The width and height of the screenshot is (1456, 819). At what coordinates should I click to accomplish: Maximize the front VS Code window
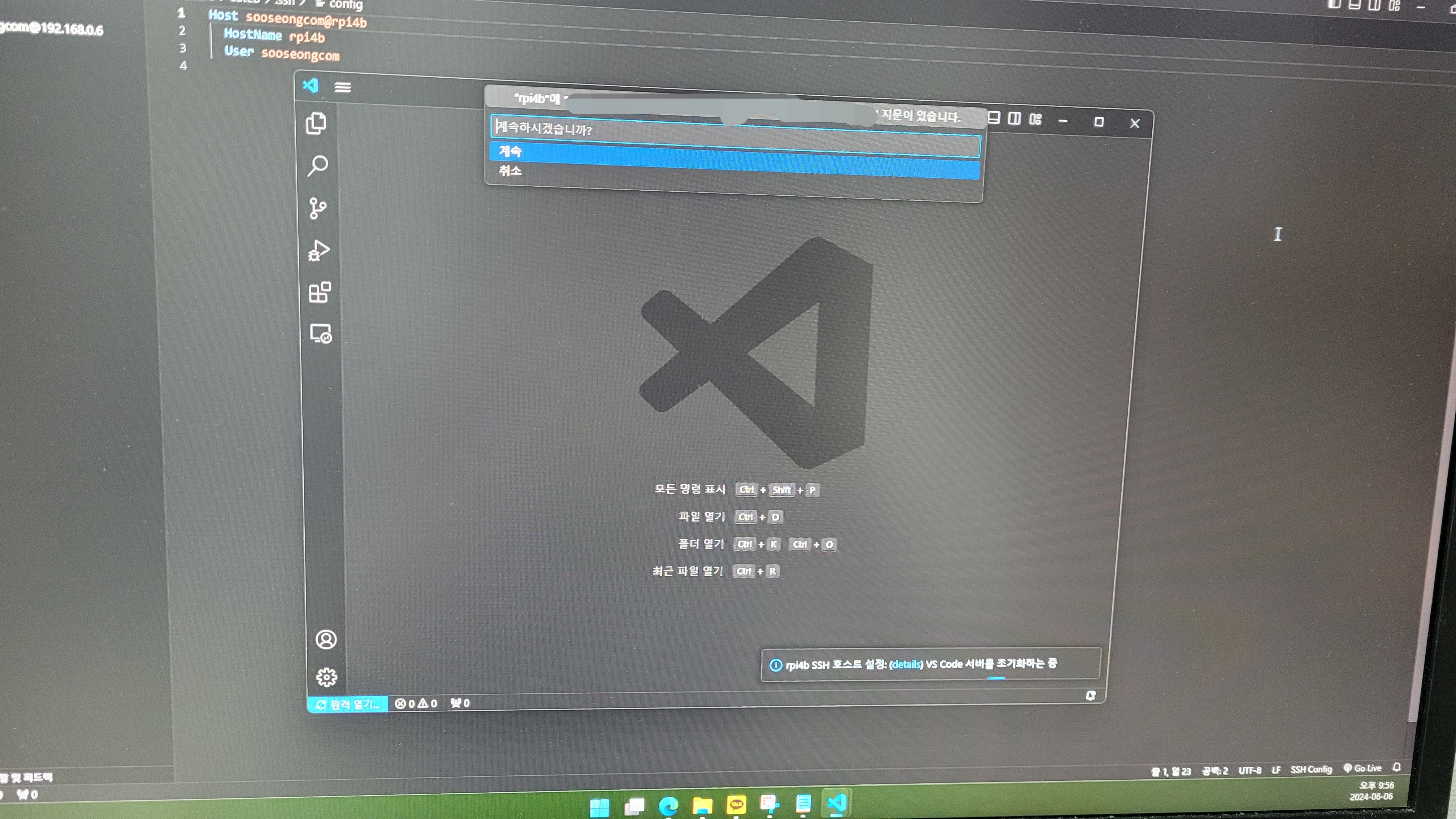(1099, 122)
